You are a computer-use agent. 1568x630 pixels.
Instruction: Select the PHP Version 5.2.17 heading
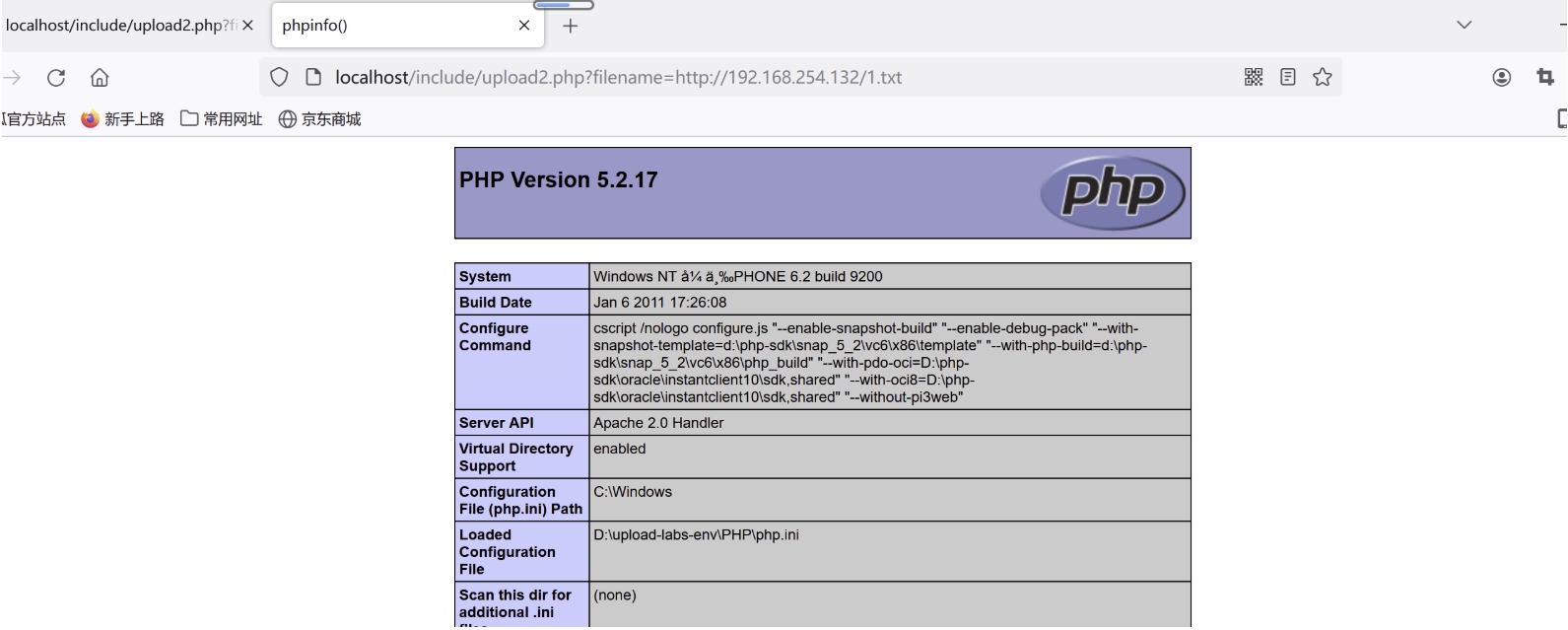tap(559, 179)
